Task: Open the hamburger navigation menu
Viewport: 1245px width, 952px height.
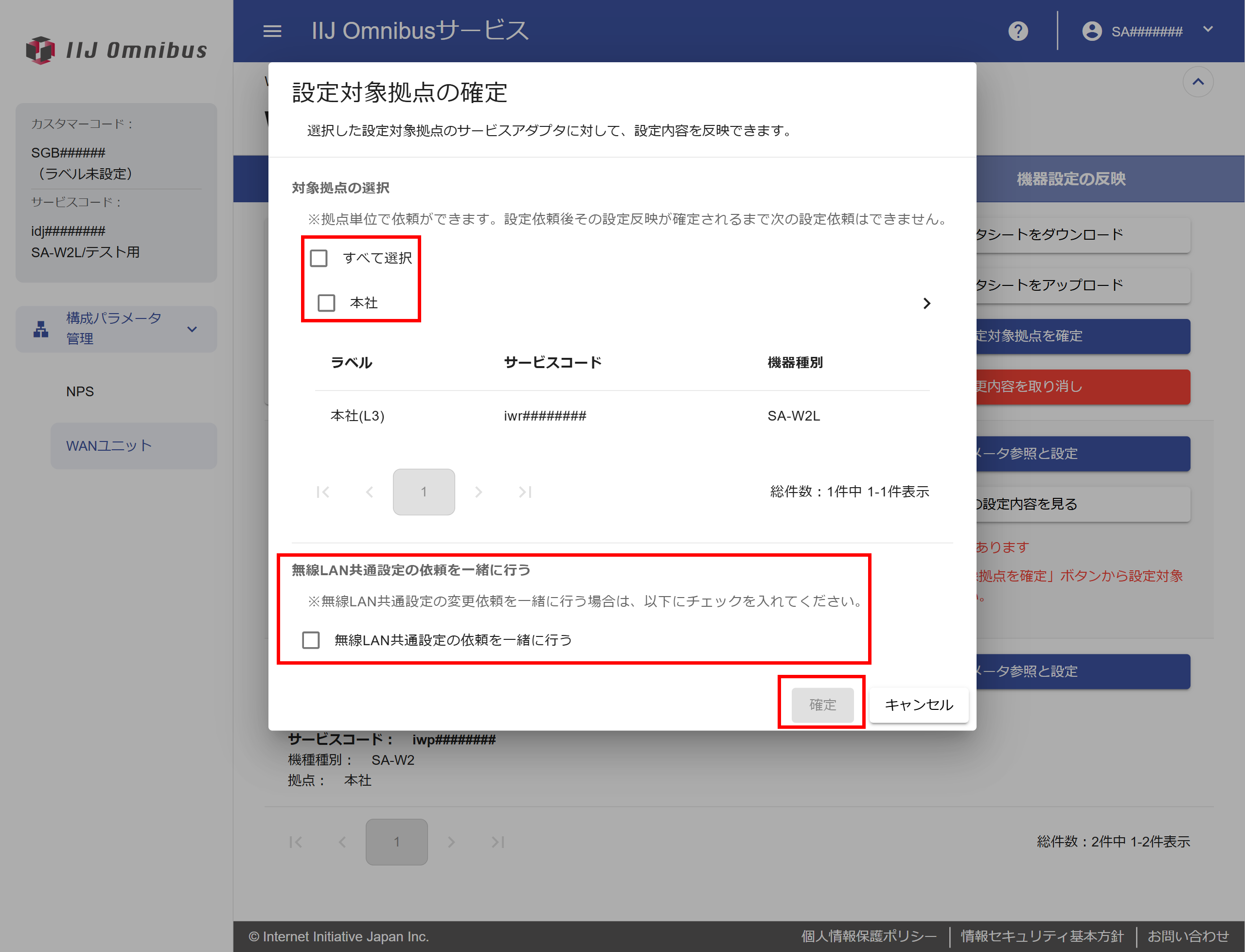Action: tap(272, 31)
